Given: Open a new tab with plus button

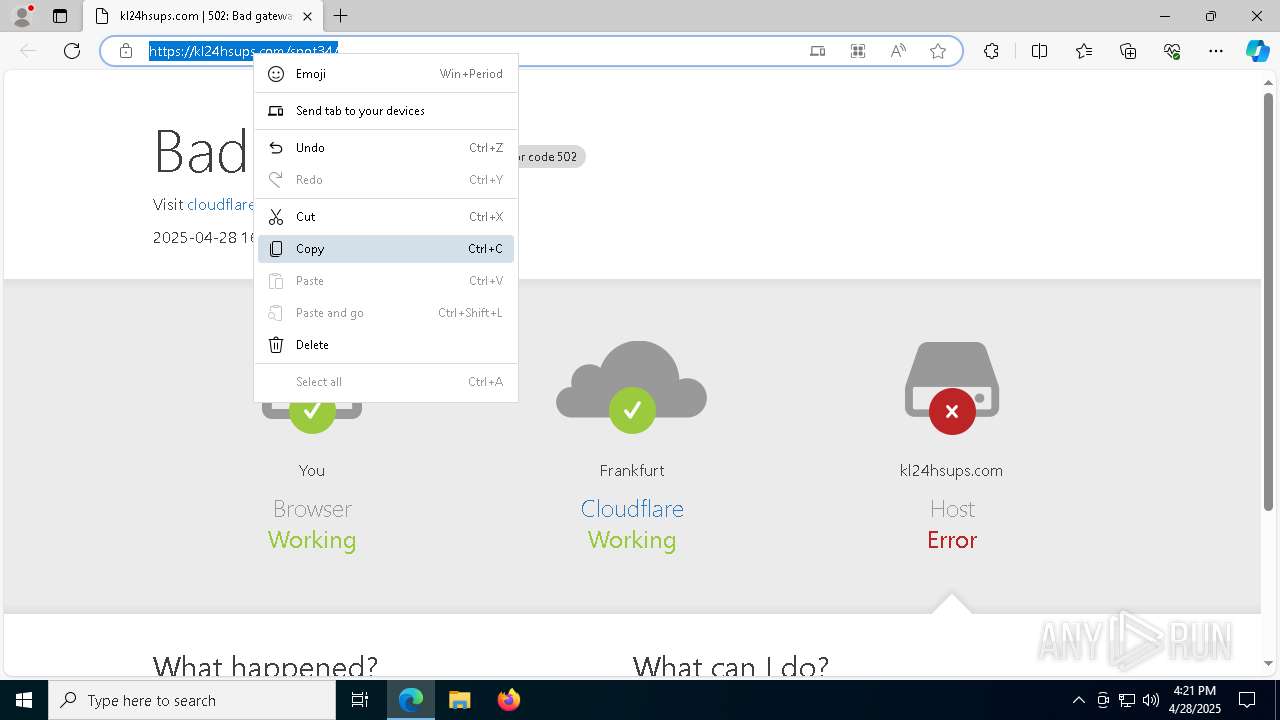Looking at the screenshot, I should coord(341,16).
